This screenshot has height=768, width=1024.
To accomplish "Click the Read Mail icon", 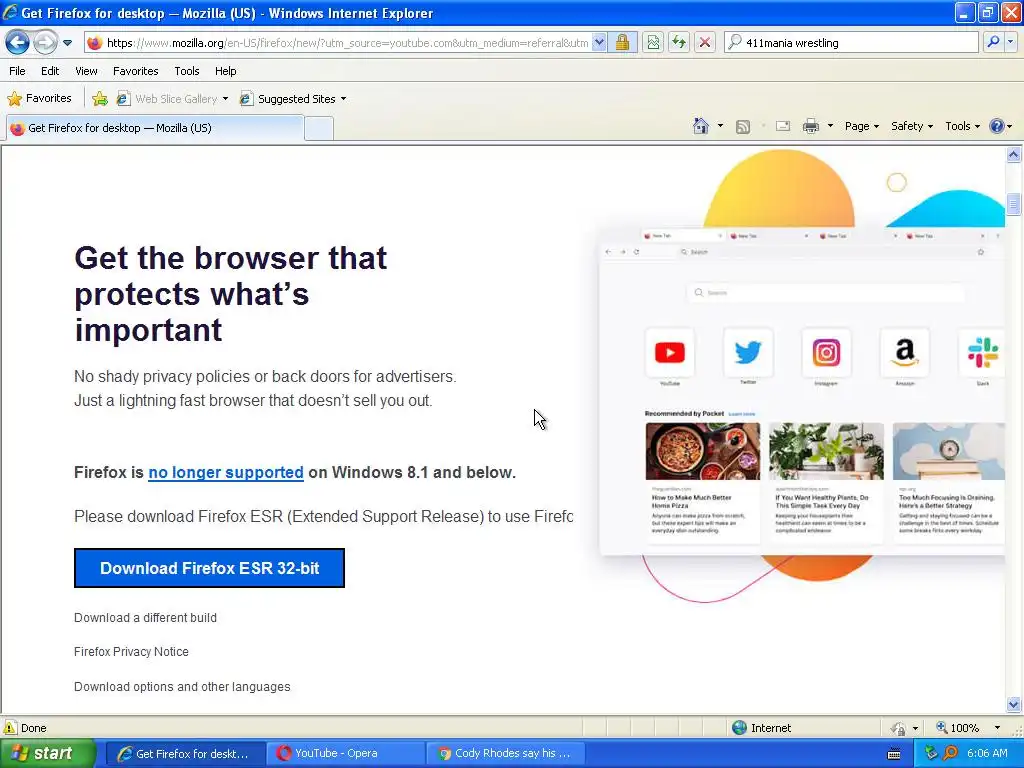I will coord(783,126).
